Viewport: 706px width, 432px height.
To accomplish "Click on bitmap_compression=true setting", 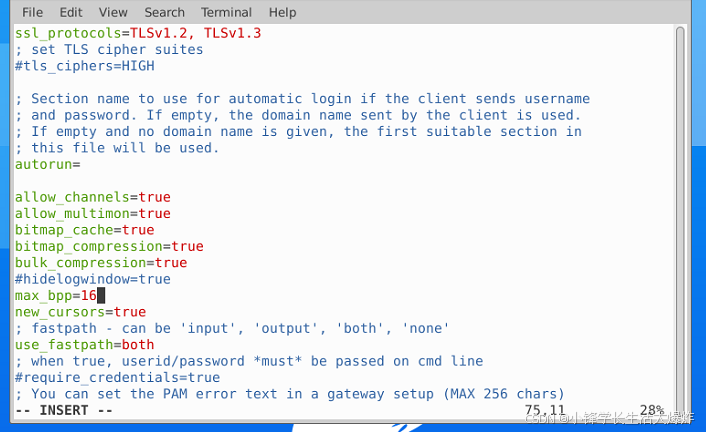I will (108, 246).
